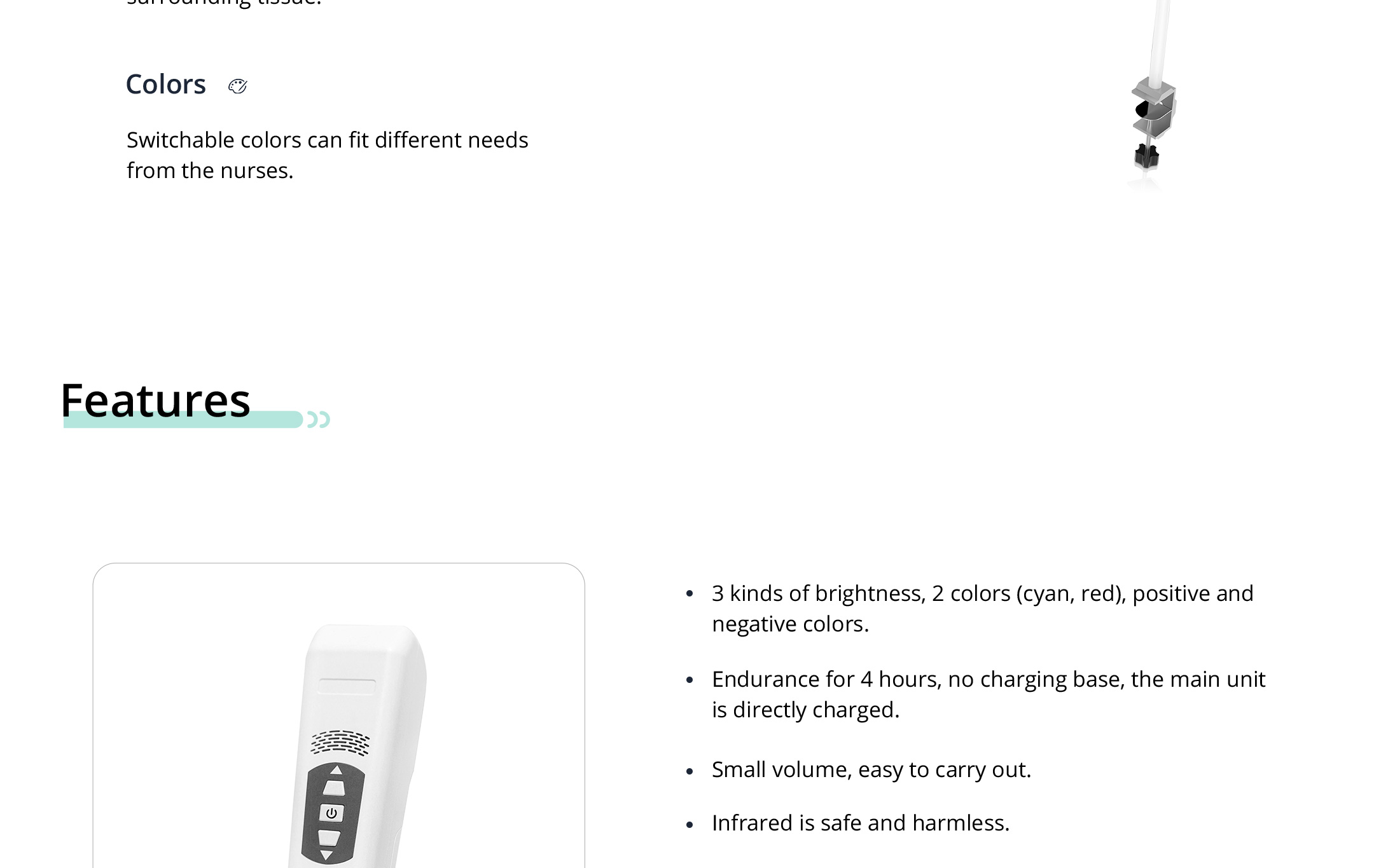Click the palette icon beside Colors

coord(237,86)
